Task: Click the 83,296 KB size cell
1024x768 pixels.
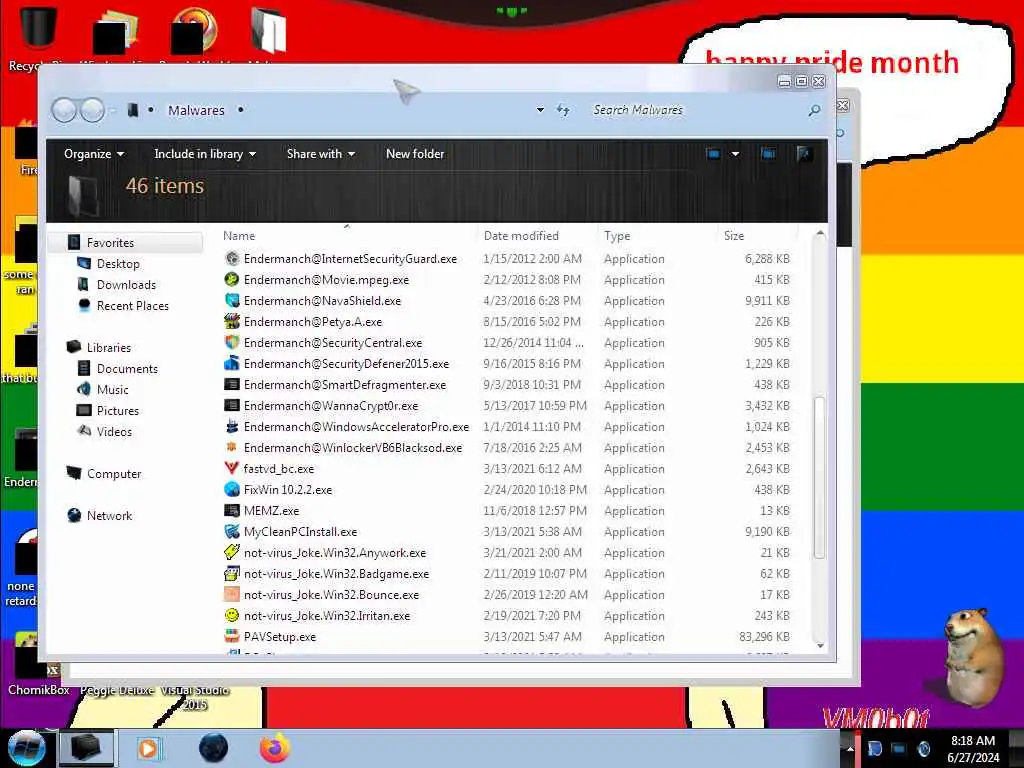Action: 764,637
